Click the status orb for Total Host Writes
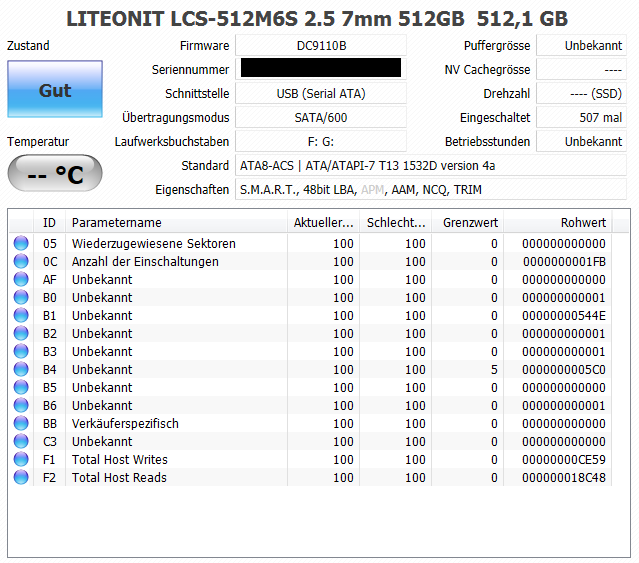 (x=21, y=459)
